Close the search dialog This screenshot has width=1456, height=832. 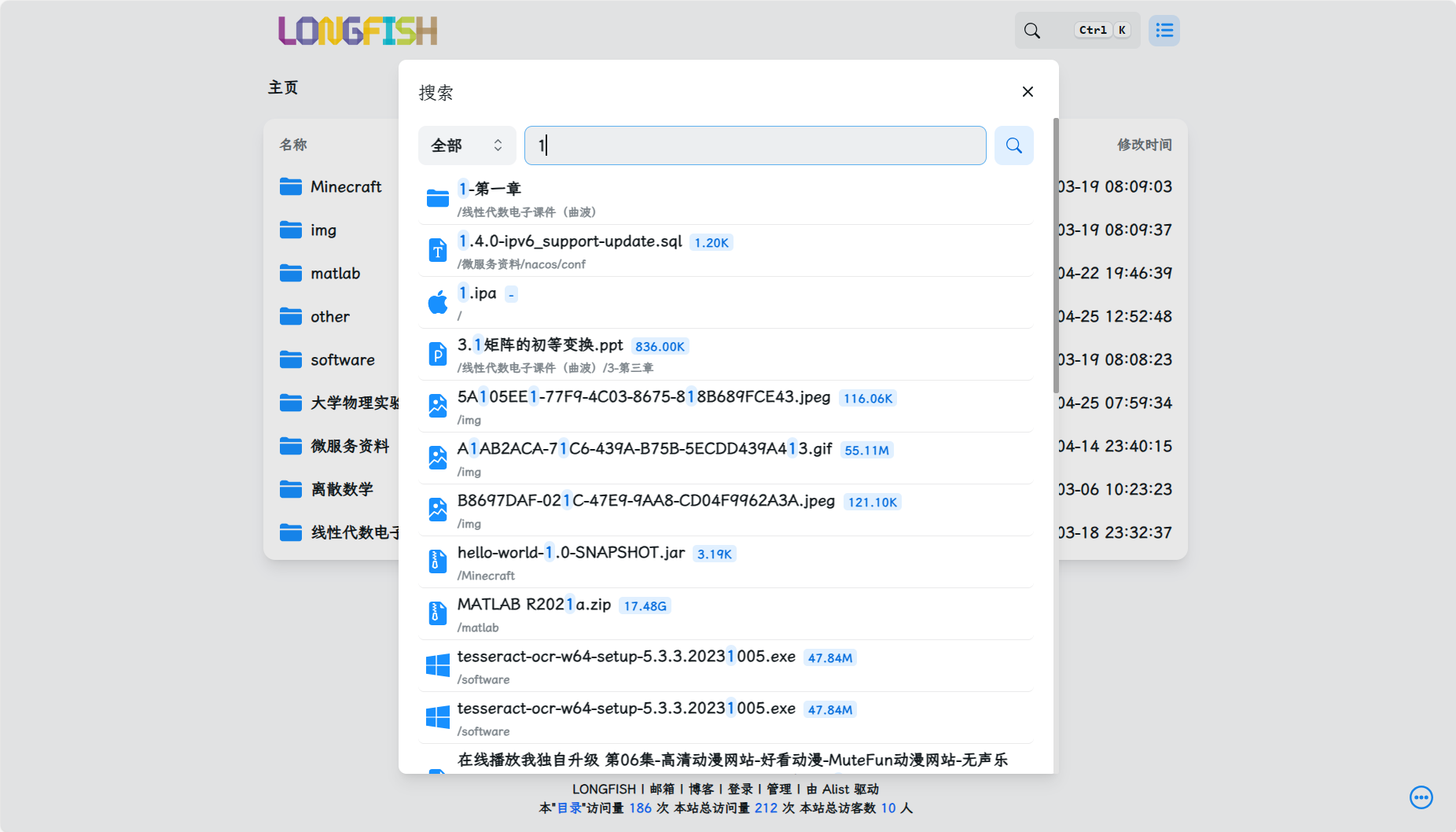click(1027, 92)
